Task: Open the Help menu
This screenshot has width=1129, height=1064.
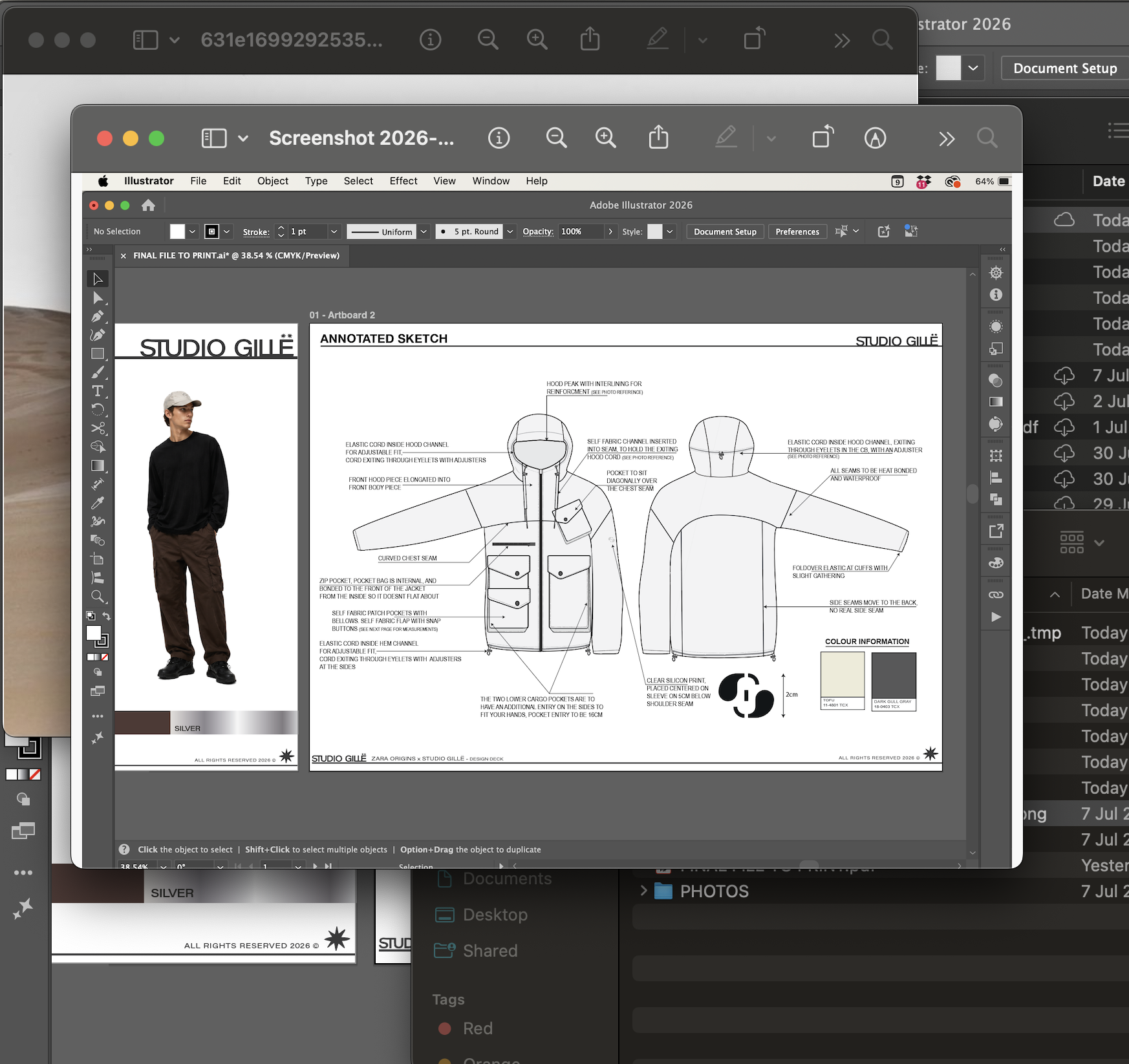Action: point(537,181)
